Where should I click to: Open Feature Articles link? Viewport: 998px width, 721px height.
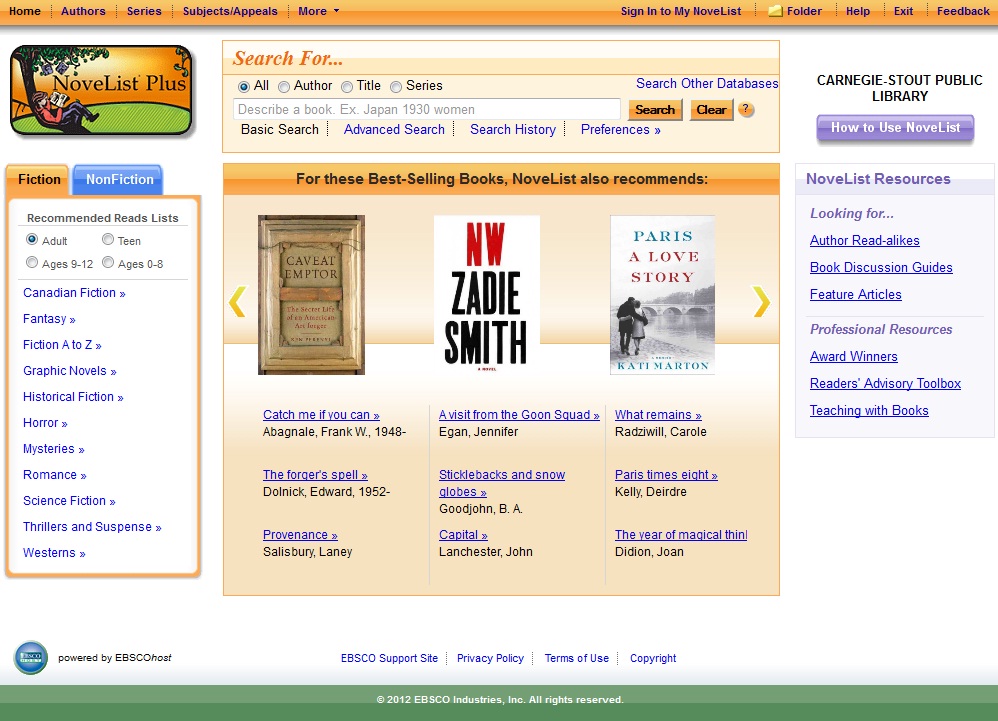point(855,295)
